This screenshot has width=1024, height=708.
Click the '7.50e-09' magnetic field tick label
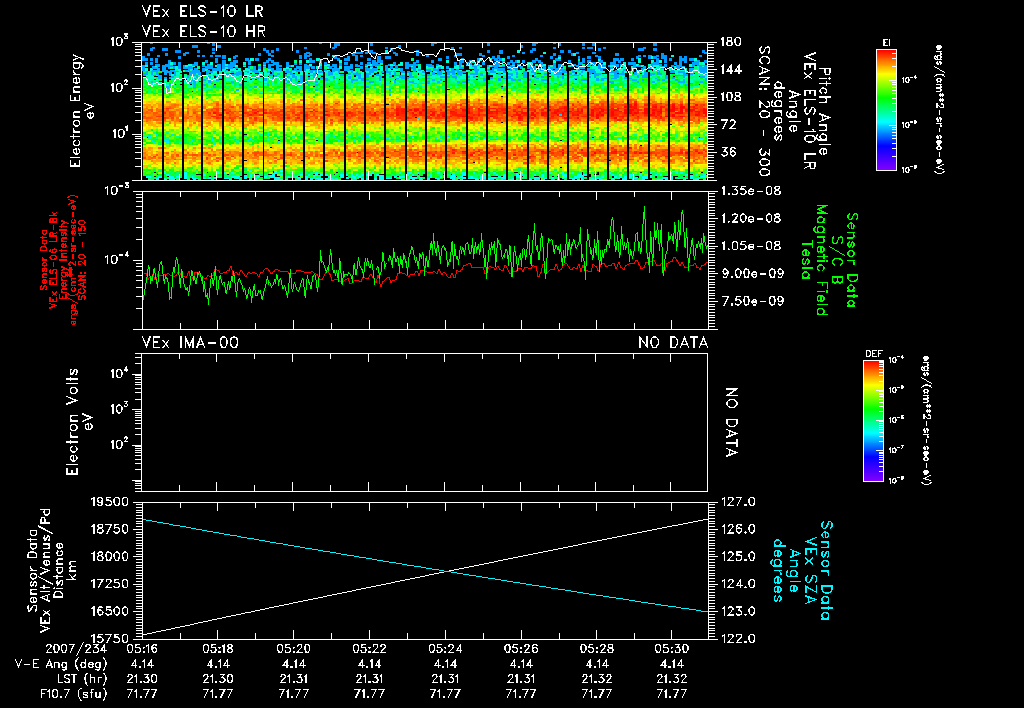[x=750, y=300]
